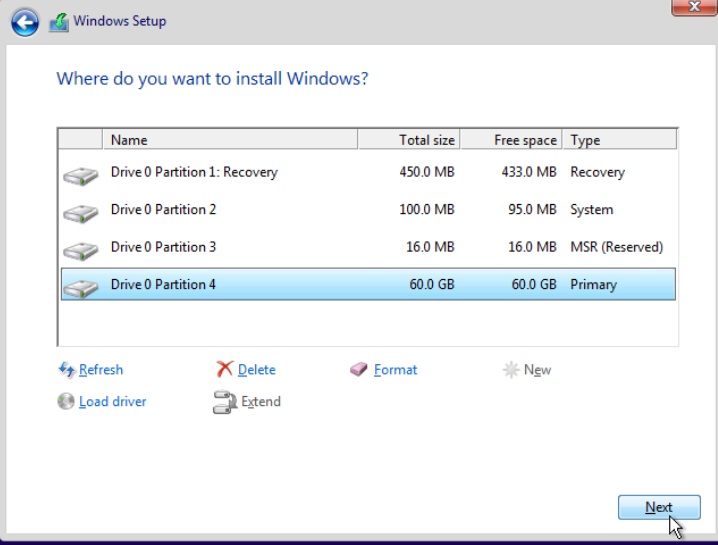Viewport: 718px width, 545px height.
Task: Click the 16.0 MB free space cell
Action: (x=532, y=247)
